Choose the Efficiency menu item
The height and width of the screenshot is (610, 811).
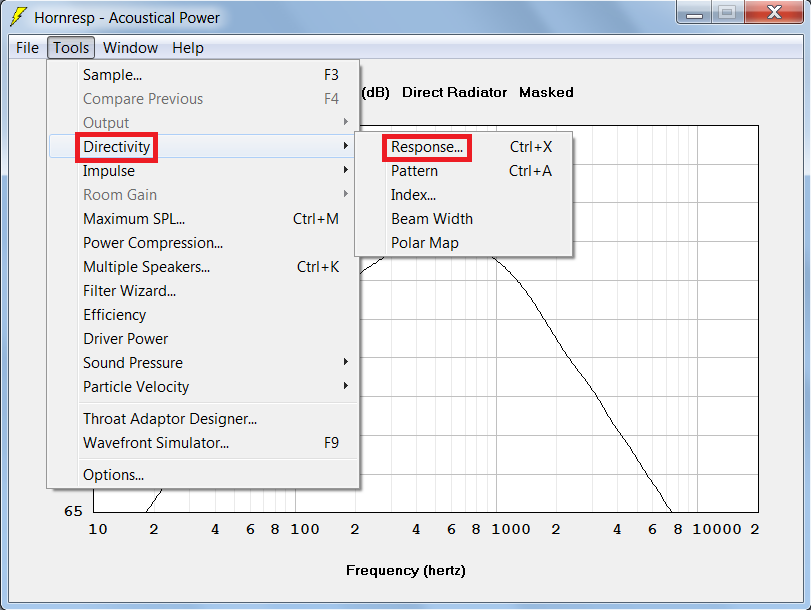[x=204, y=315]
